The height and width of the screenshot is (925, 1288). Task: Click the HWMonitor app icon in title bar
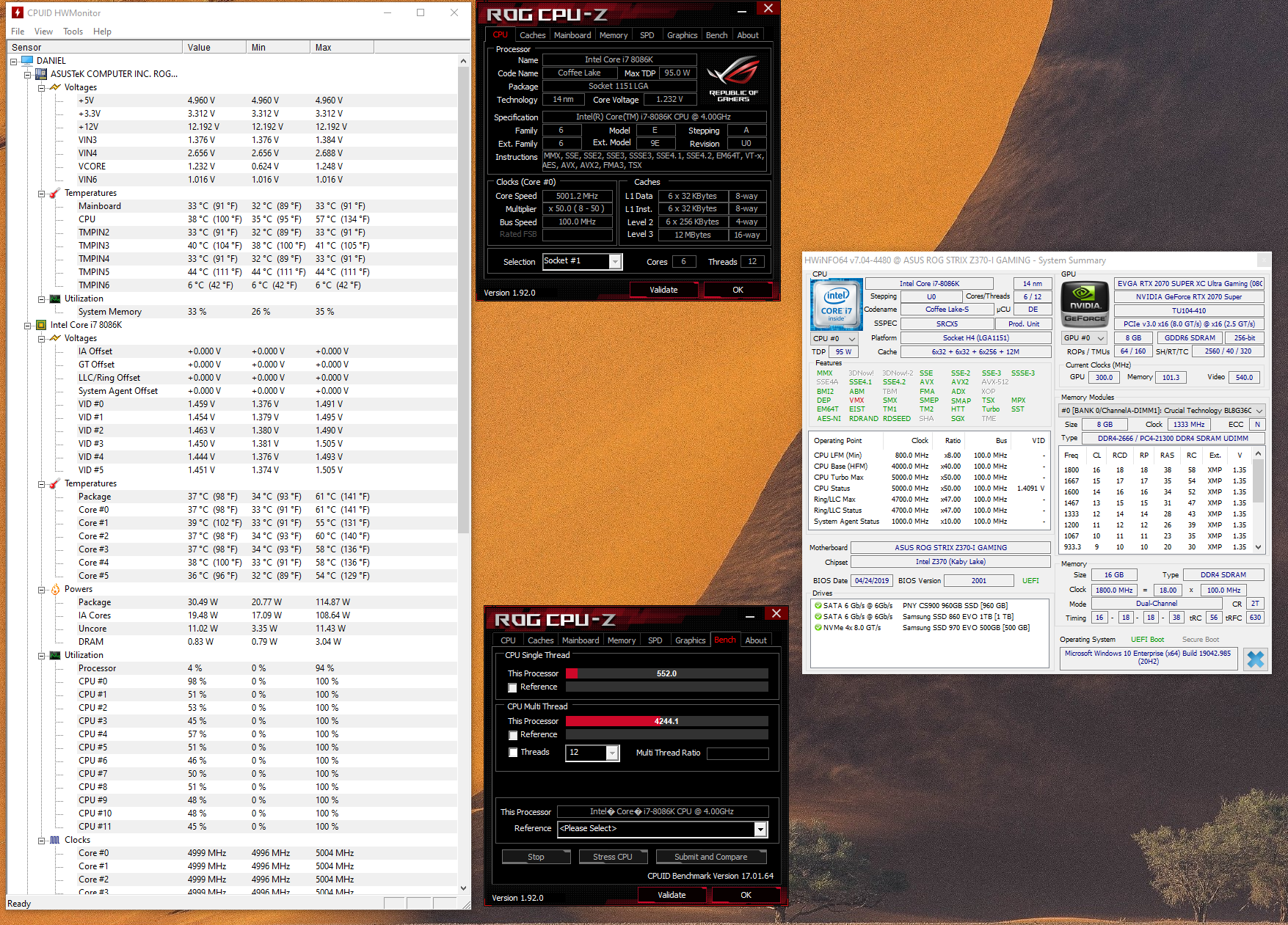pos(18,12)
